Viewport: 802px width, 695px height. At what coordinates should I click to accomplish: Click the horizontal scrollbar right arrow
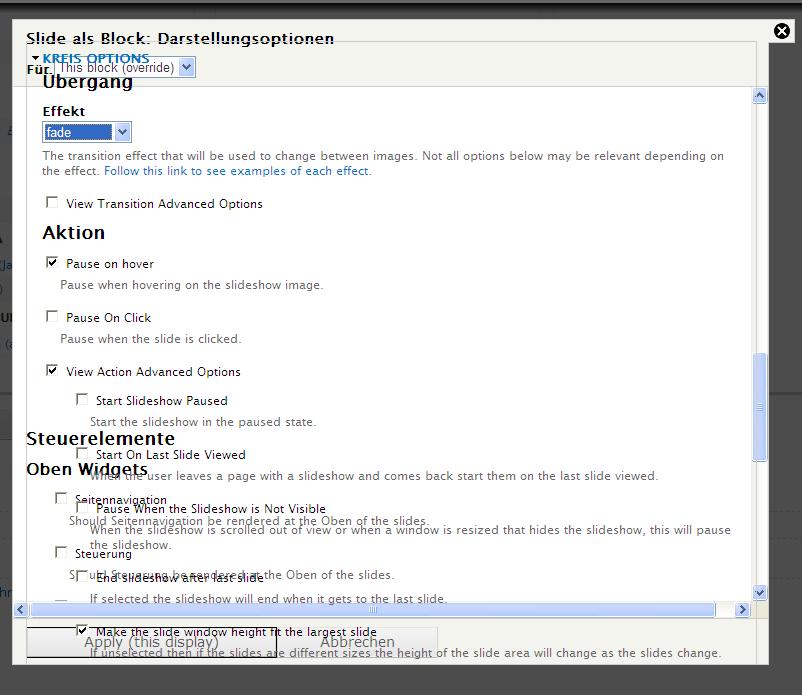tap(742, 609)
